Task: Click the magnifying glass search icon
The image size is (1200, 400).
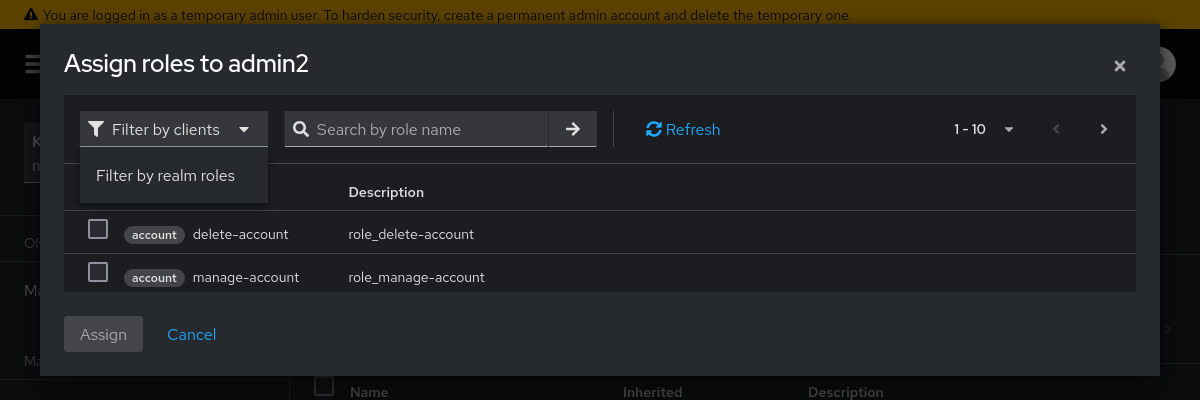Action: coord(300,129)
